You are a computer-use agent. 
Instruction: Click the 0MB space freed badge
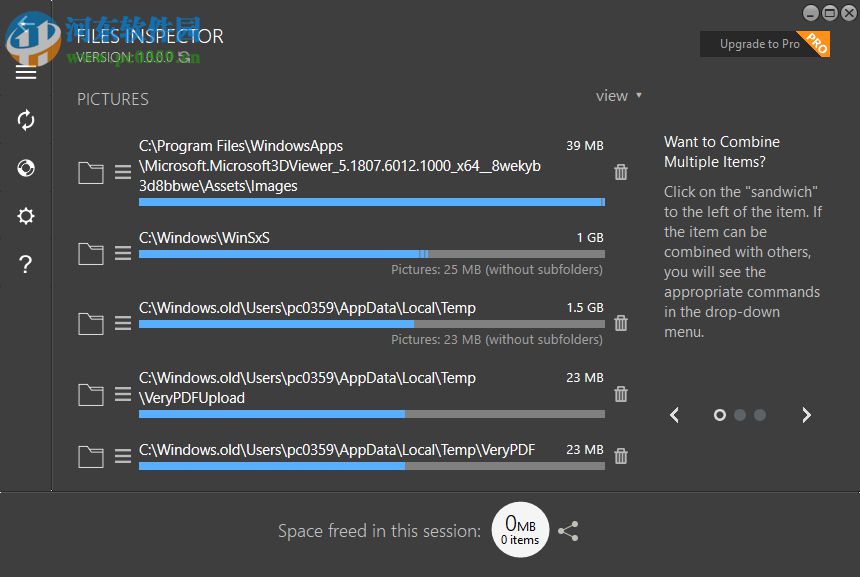[520, 529]
